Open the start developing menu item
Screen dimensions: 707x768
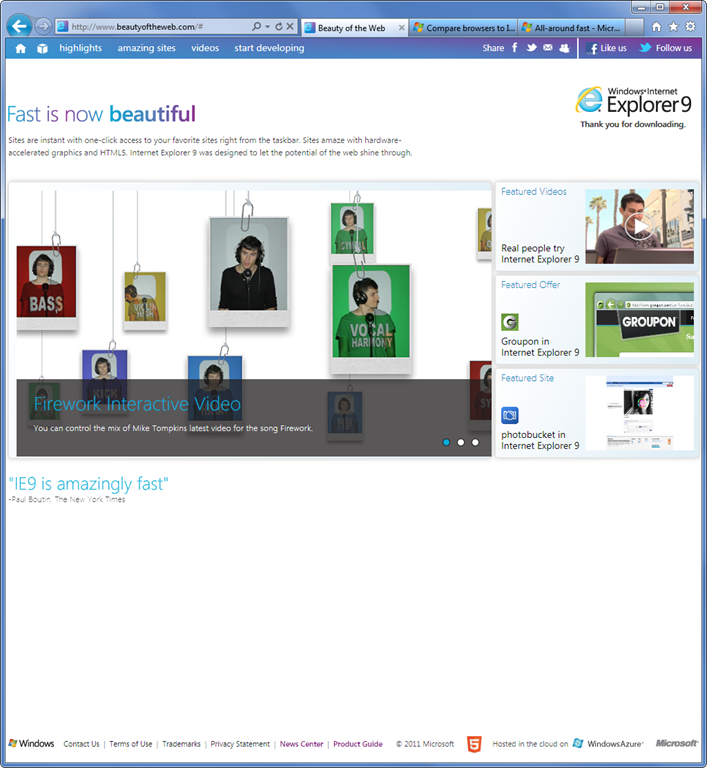(x=269, y=48)
